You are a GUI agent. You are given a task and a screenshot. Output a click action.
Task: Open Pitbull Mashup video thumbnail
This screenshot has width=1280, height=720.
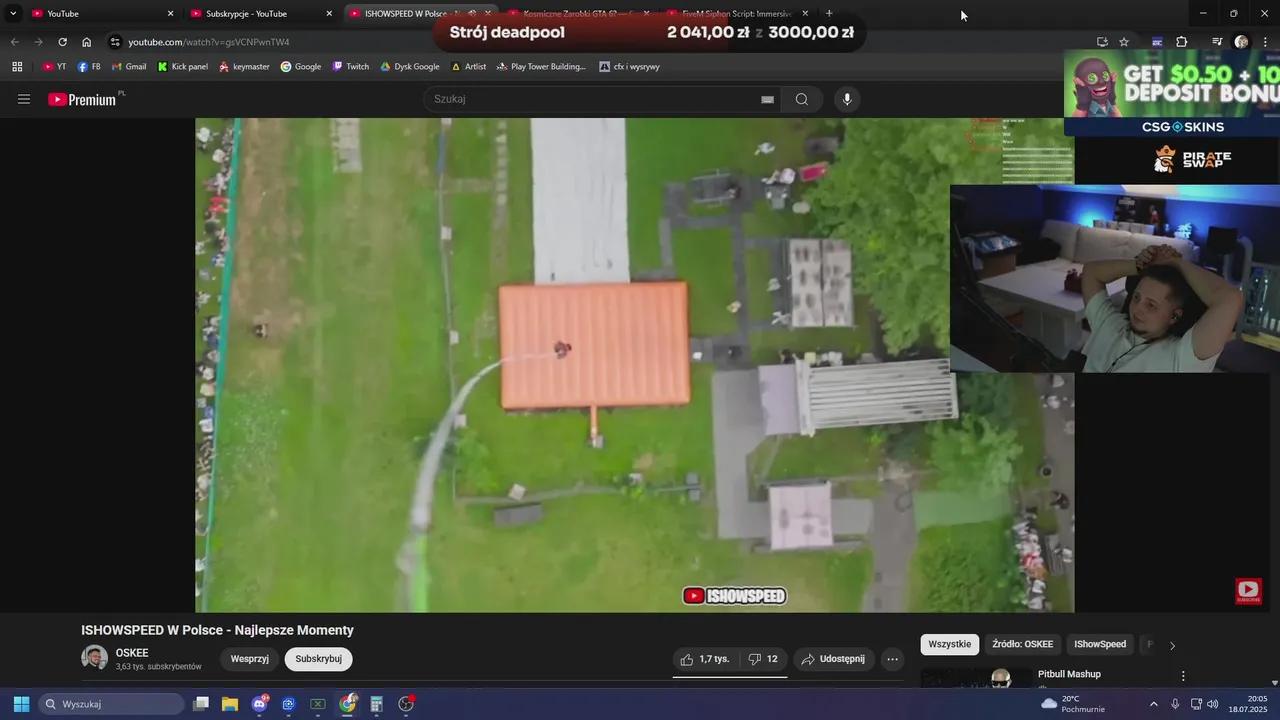[x=975, y=677]
